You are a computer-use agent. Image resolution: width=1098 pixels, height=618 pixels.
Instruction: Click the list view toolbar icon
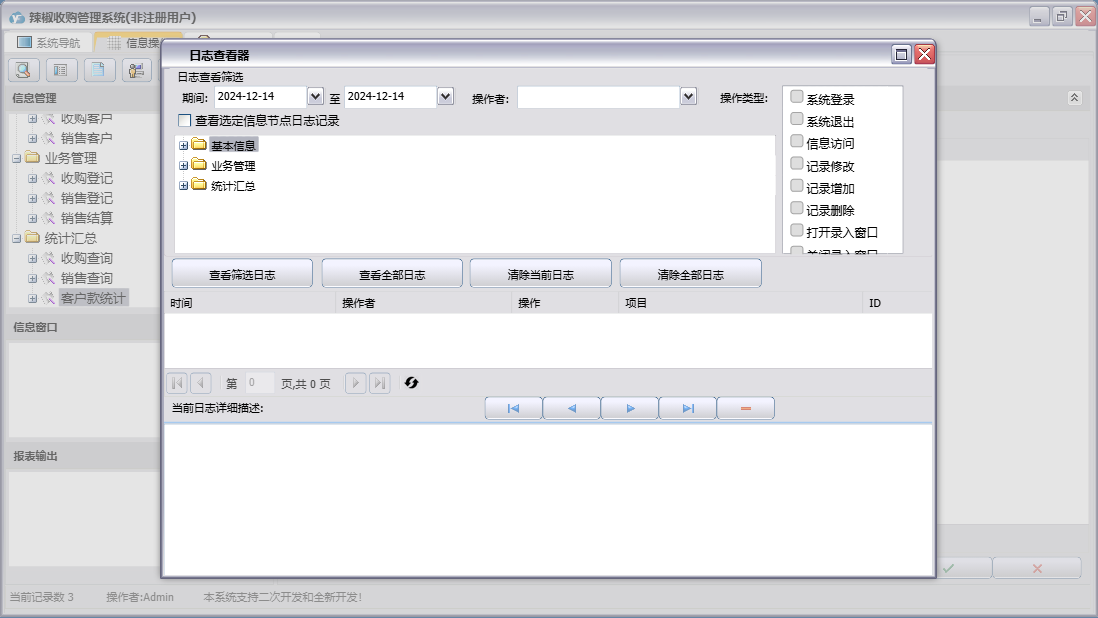click(61, 70)
